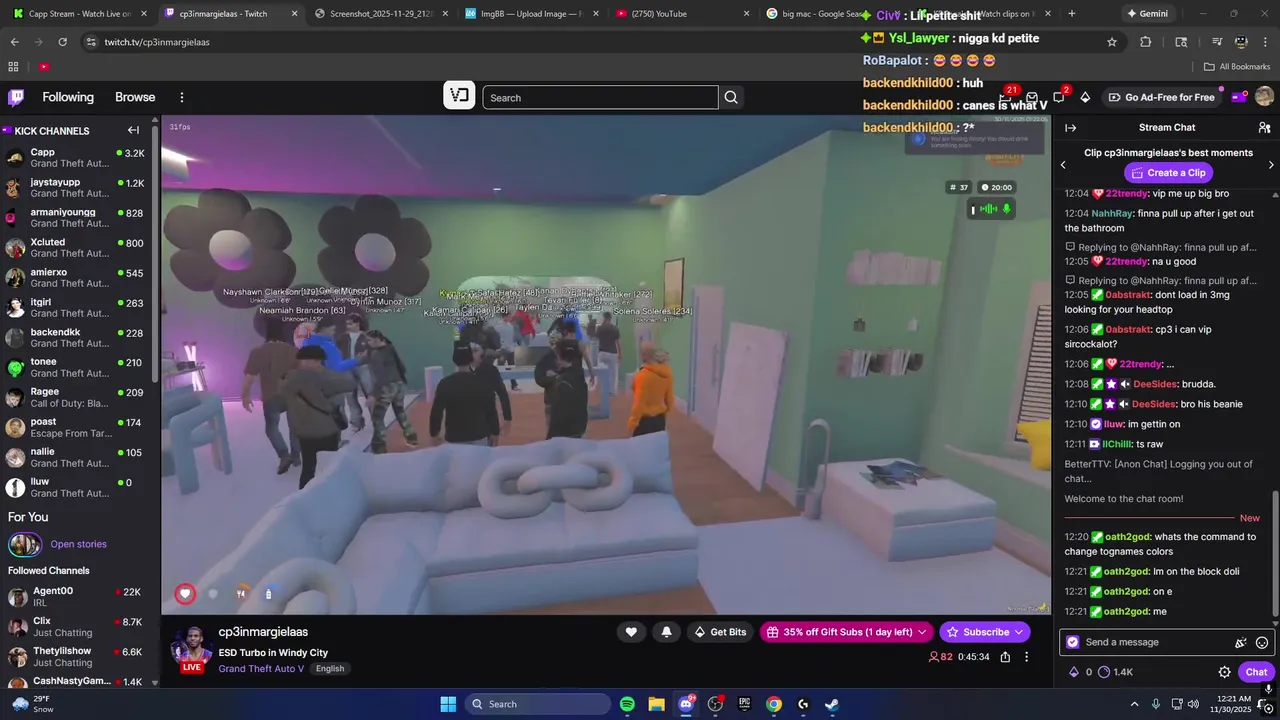
Task: Open the Twitch user profile avatar menu
Action: (1264, 97)
